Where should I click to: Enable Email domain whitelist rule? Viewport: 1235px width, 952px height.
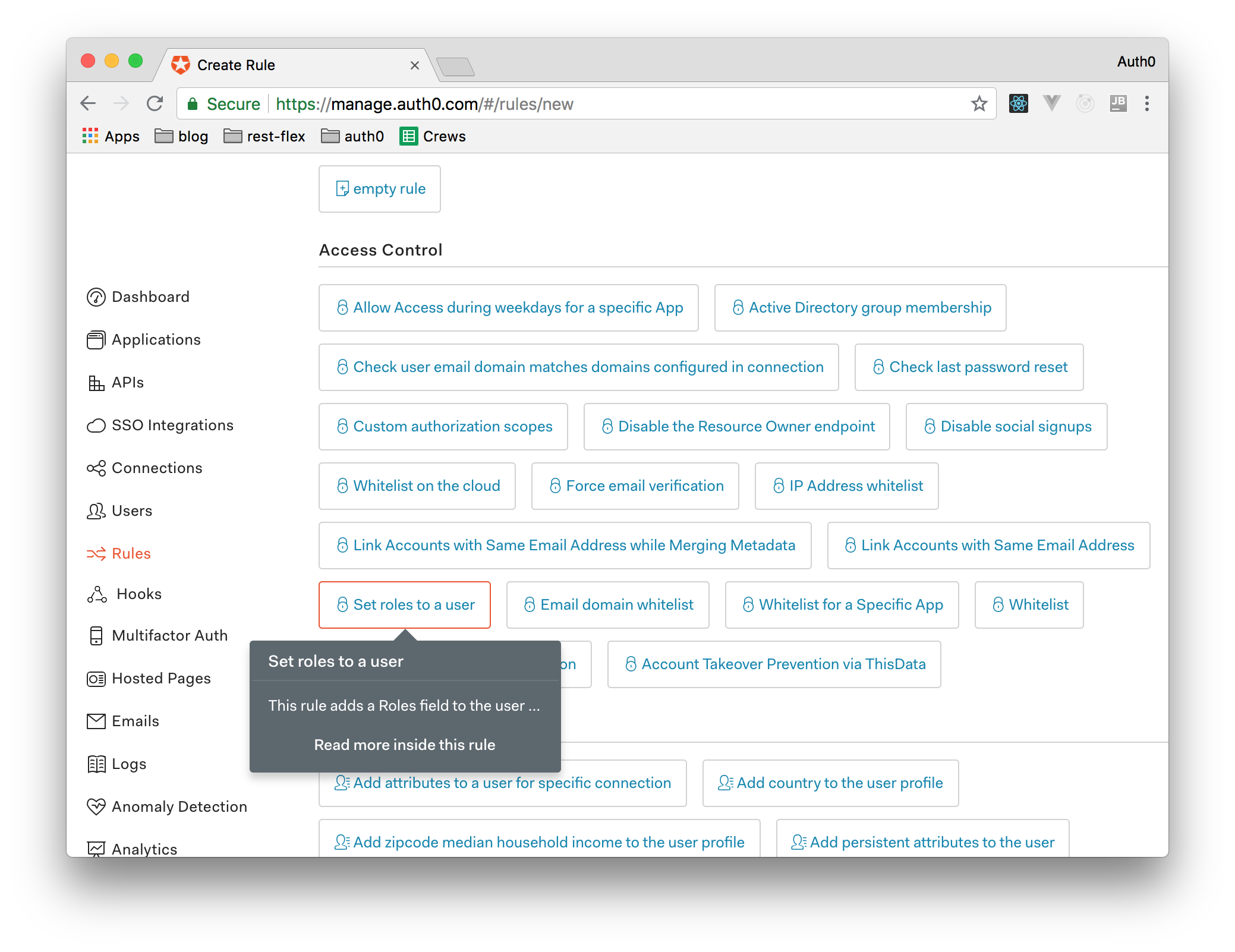coord(608,604)
